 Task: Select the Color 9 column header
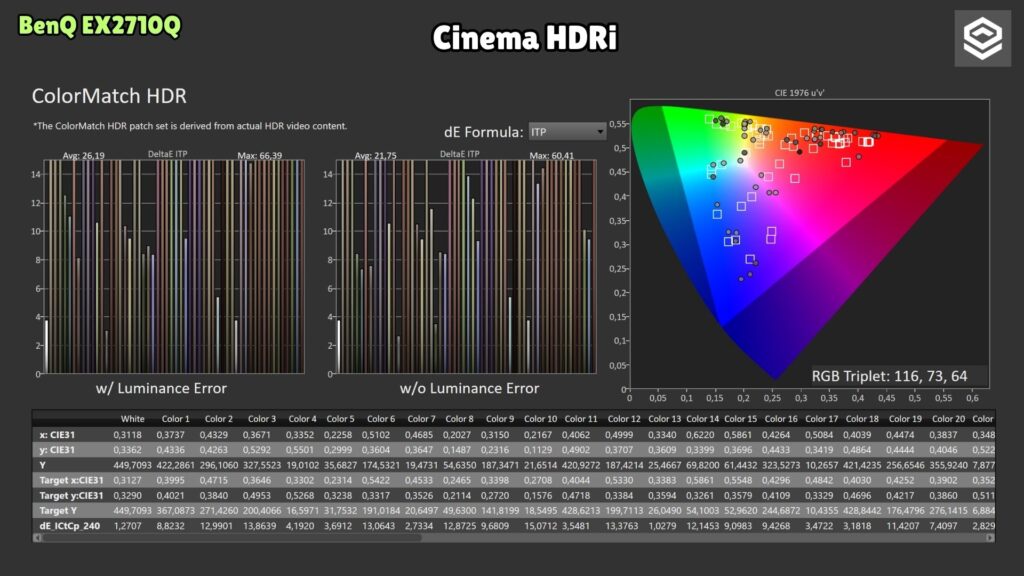[500, 419]
